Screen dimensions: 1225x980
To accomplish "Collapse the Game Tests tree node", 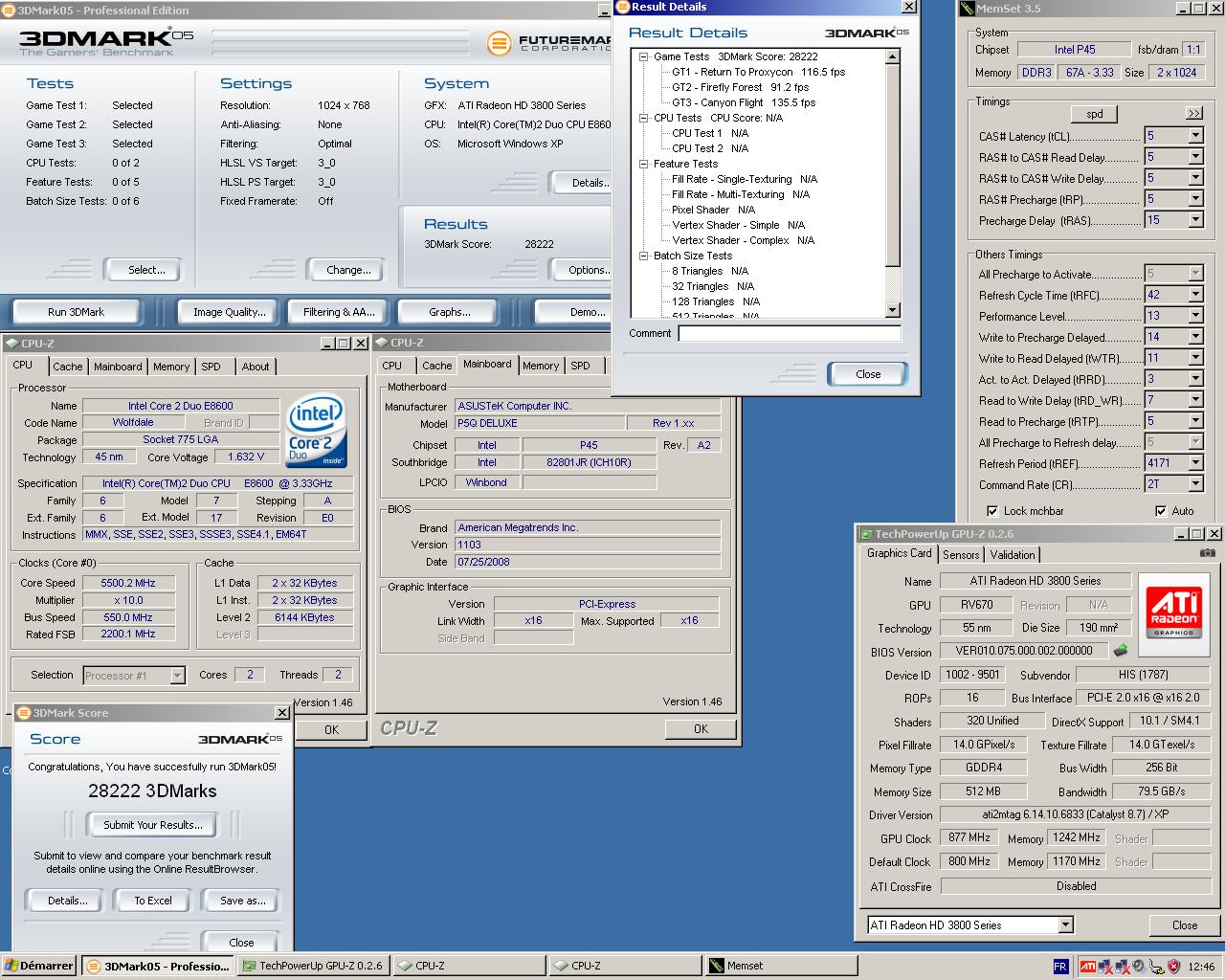I will click(644, 56).
